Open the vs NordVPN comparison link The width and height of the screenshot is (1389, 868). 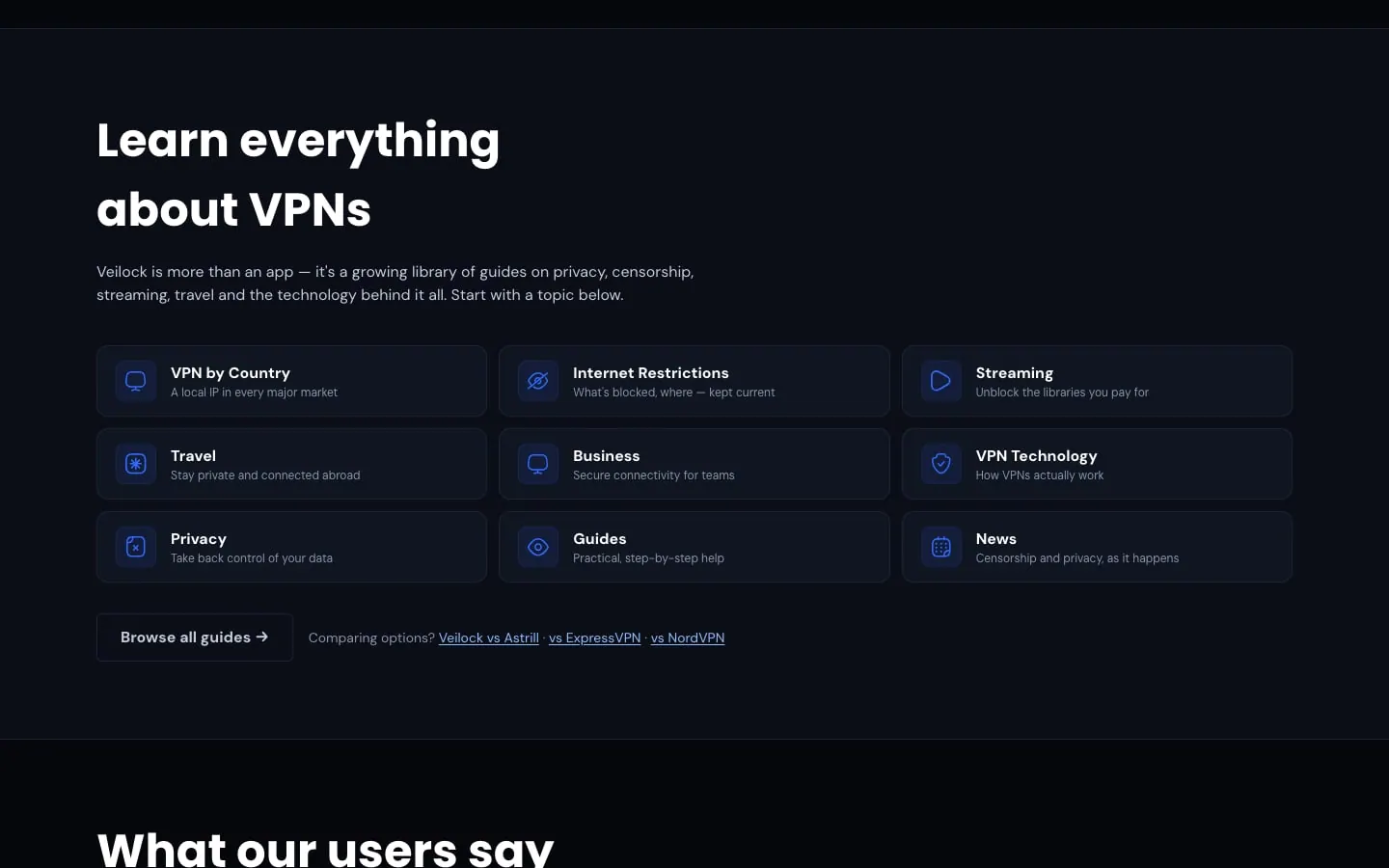tap(688, 637)
